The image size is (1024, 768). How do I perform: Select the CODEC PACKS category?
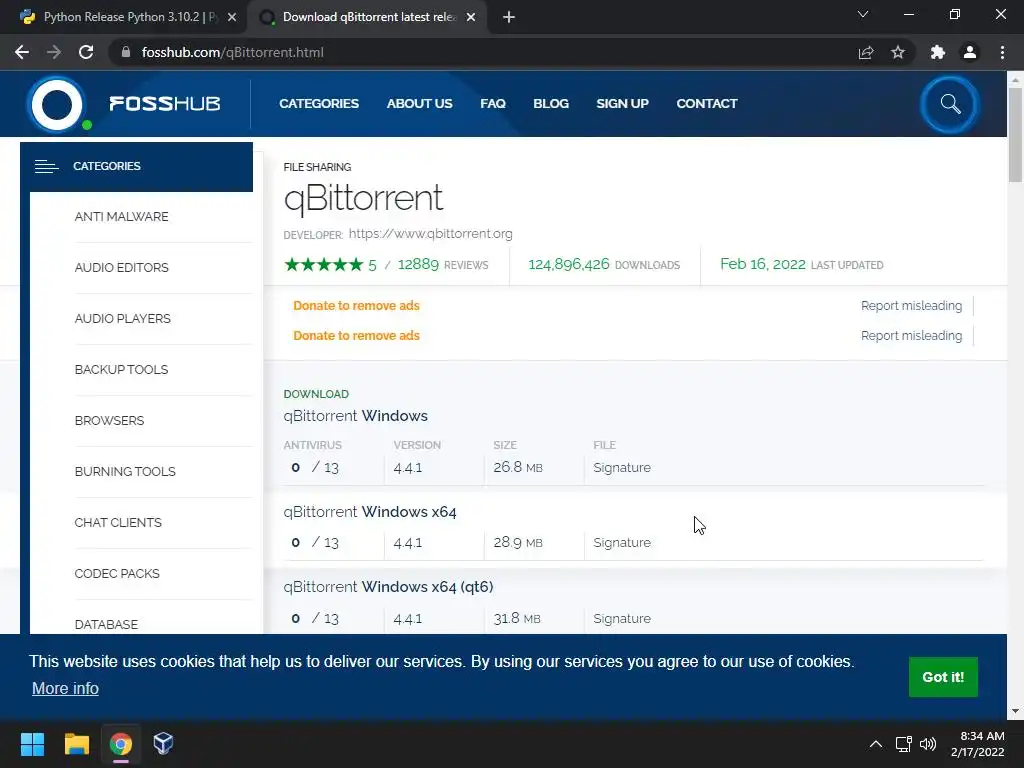117,573
